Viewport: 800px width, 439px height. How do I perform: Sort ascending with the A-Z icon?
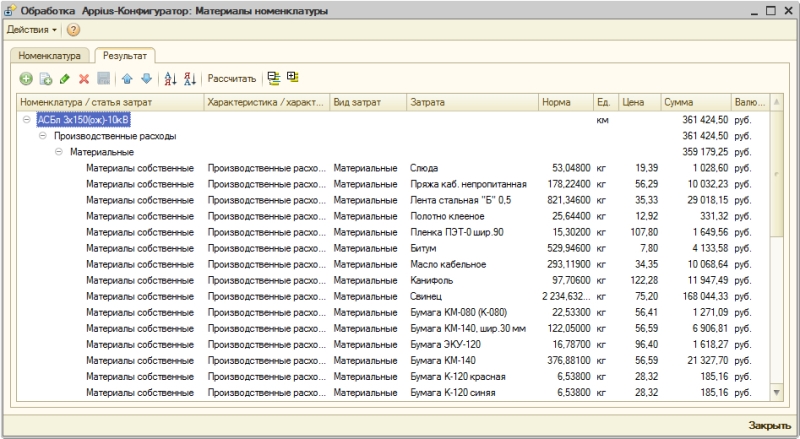pos(170,78)
